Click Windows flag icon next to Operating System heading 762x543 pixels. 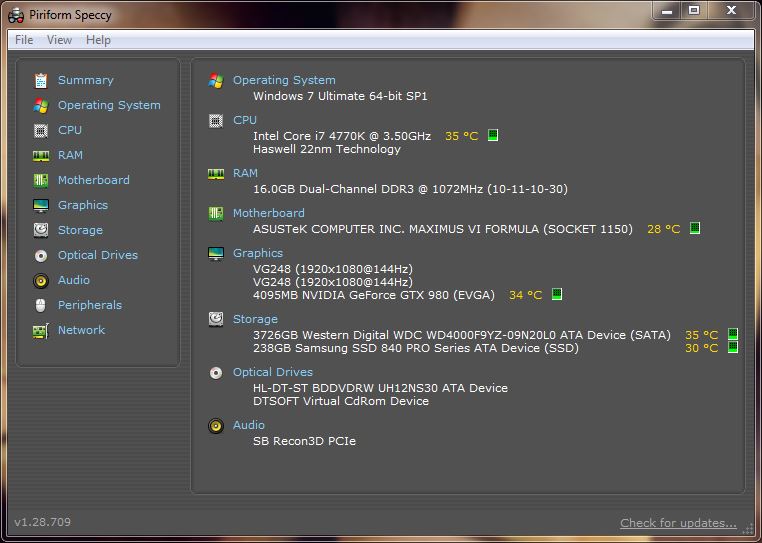point(216,80)
